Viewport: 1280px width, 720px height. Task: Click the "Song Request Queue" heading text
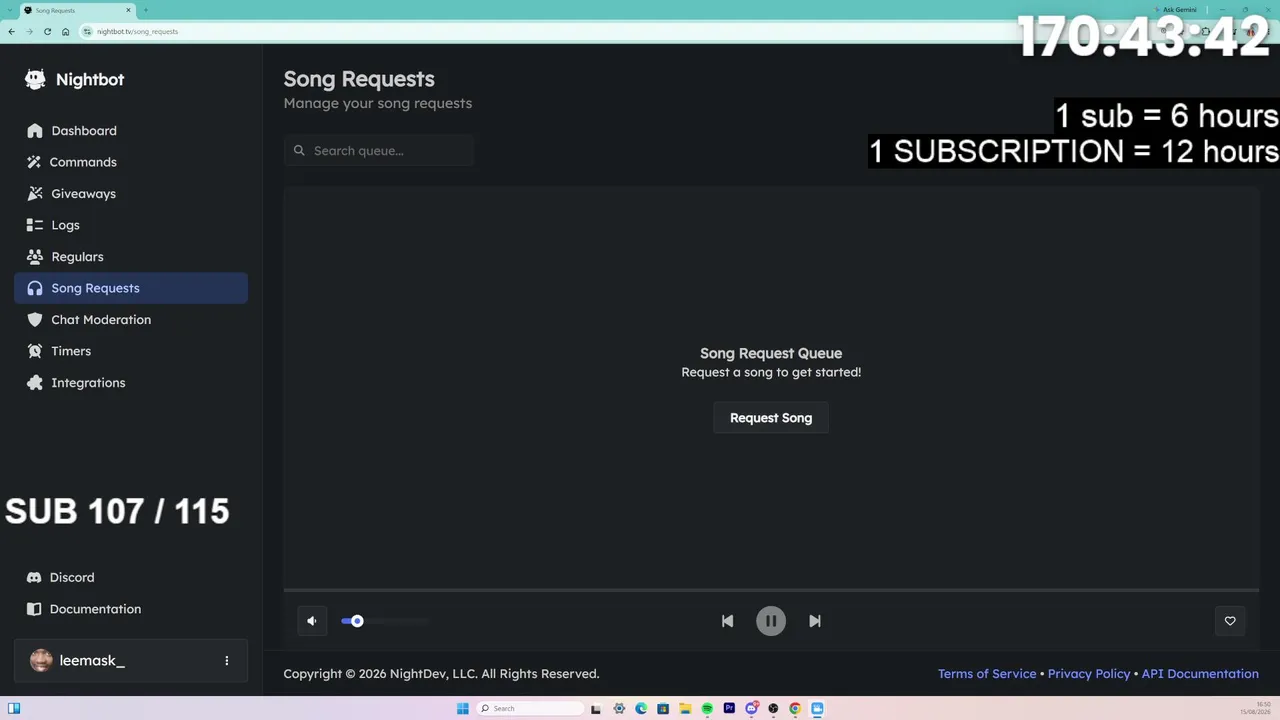[x=771, y=353]
